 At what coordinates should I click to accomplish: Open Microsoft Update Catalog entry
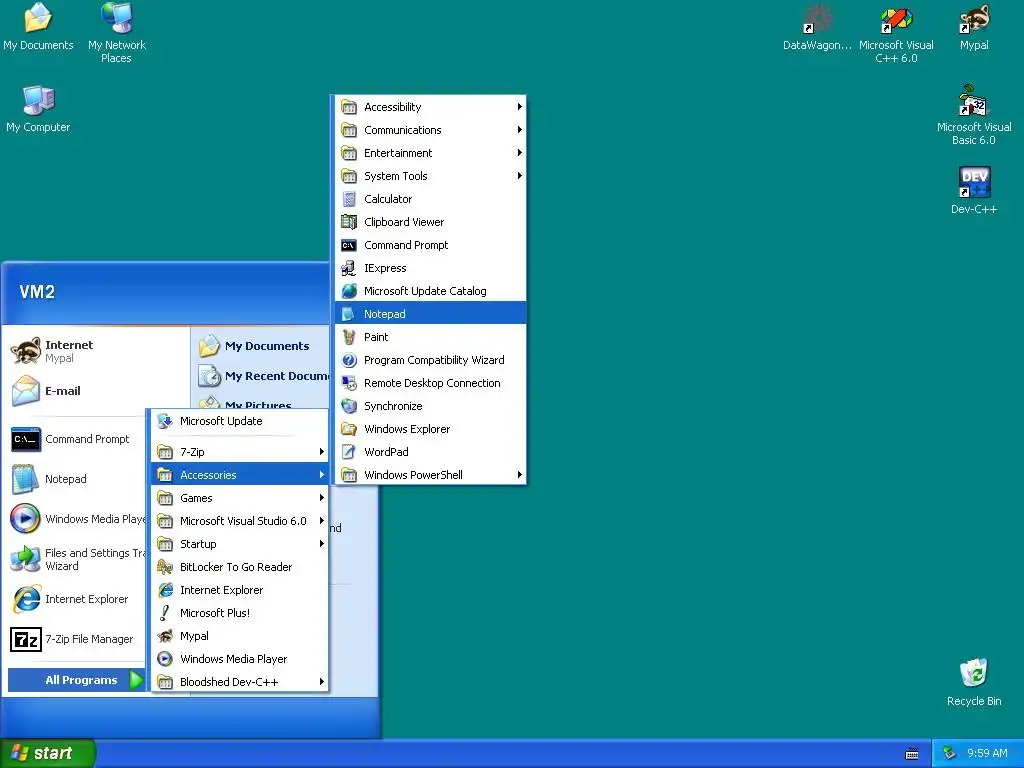[430, 291]
